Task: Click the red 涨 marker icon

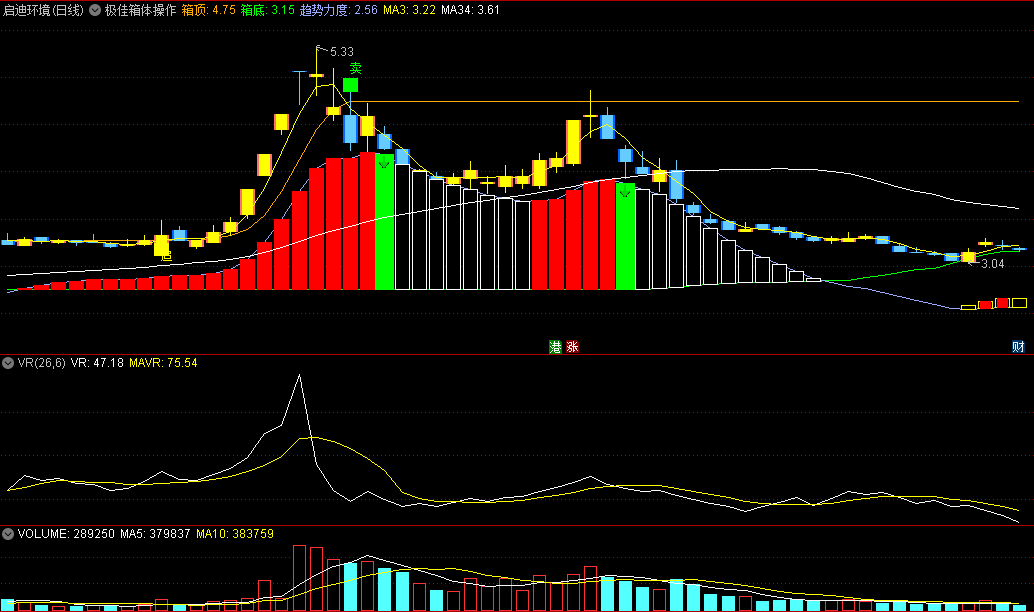Action: point(572,347)
